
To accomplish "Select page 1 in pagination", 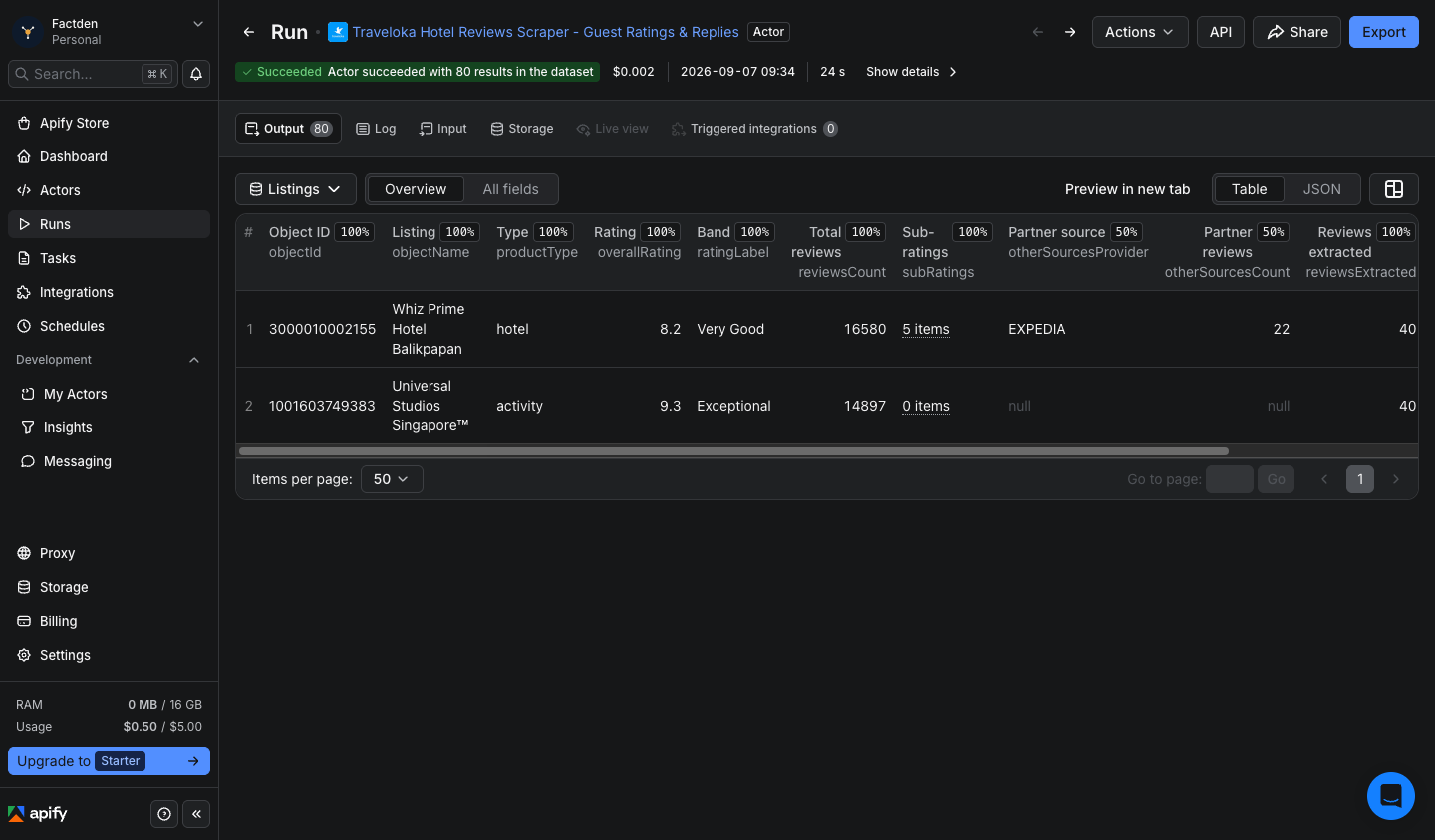I will pyautogui.click(x=1360, y=479).
